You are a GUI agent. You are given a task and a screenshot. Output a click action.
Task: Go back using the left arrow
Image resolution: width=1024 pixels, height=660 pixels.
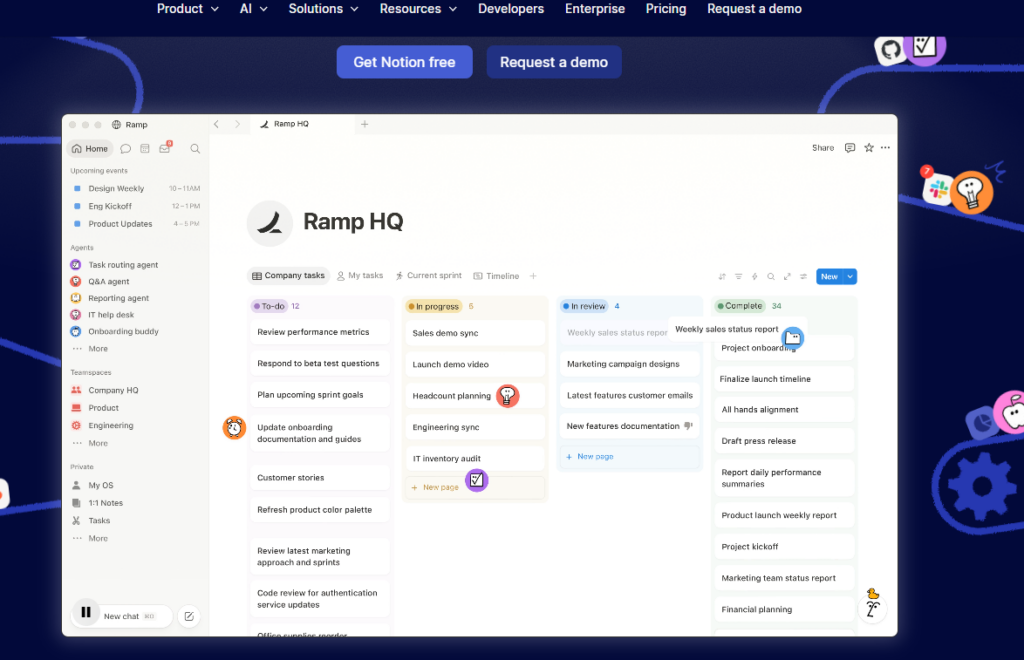(x=216, y=124)
